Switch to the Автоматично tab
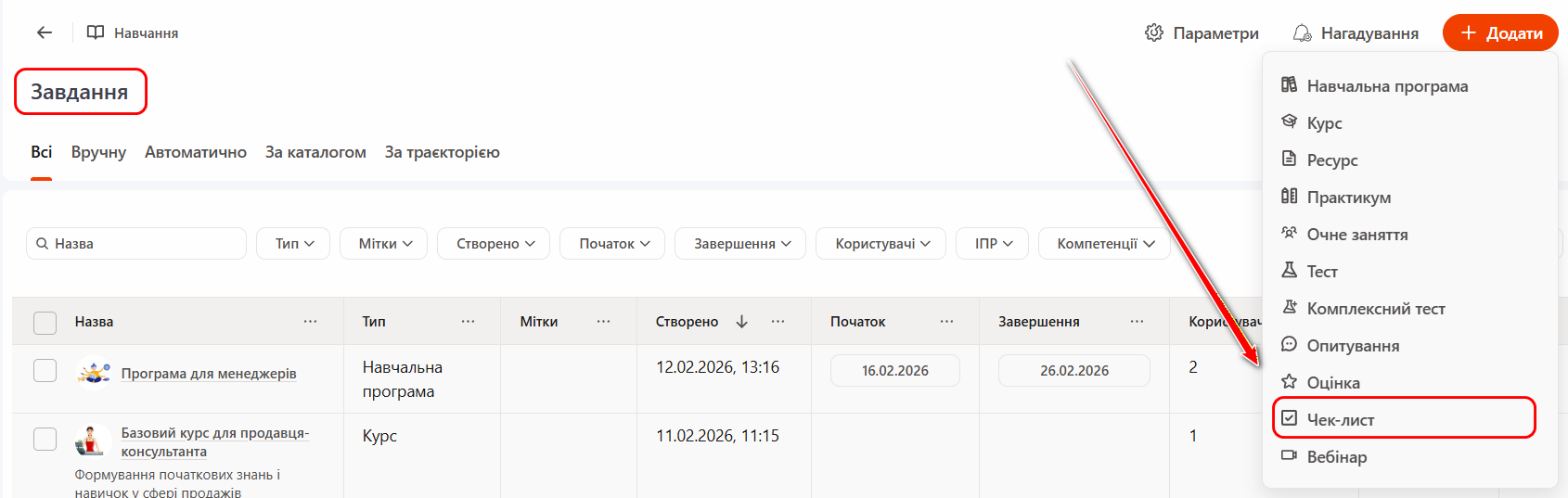The image size is (1568, 498). pyautogui.click(x=196, y=152)
